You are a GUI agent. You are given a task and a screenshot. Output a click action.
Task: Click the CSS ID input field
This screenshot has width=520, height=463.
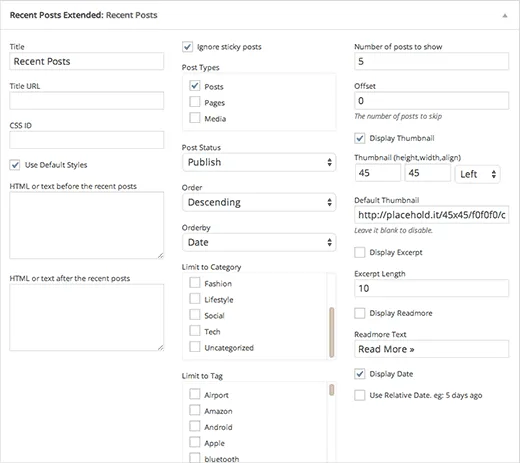(87, 140)
